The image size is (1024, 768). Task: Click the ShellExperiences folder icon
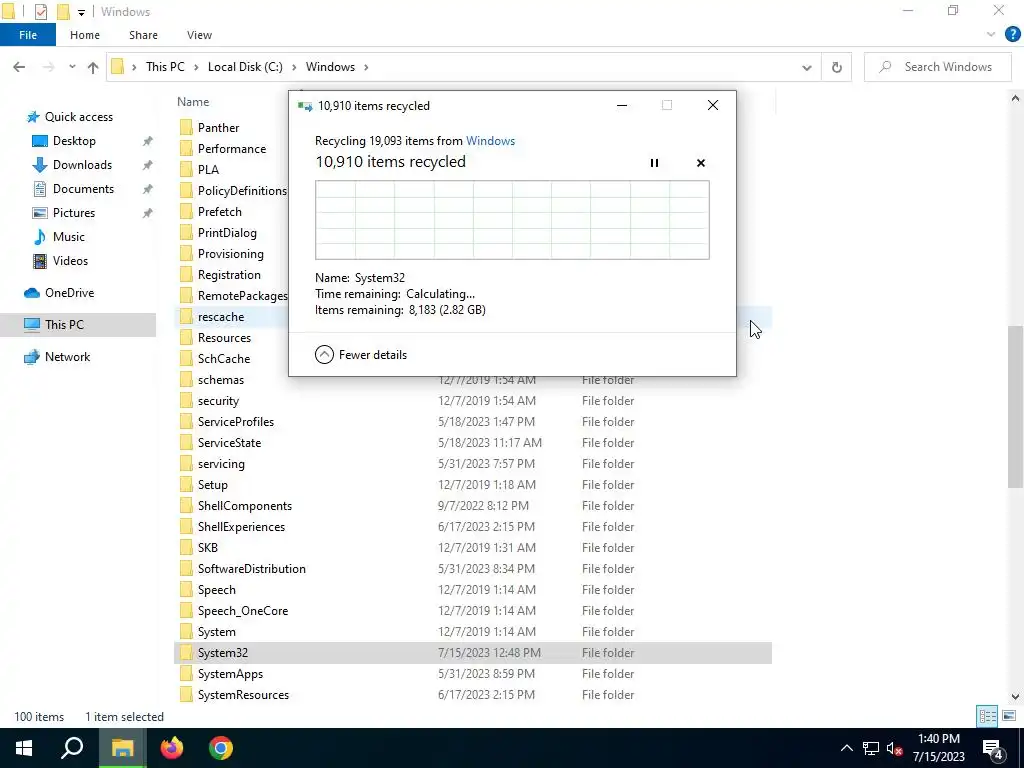(x=186, y=526)
